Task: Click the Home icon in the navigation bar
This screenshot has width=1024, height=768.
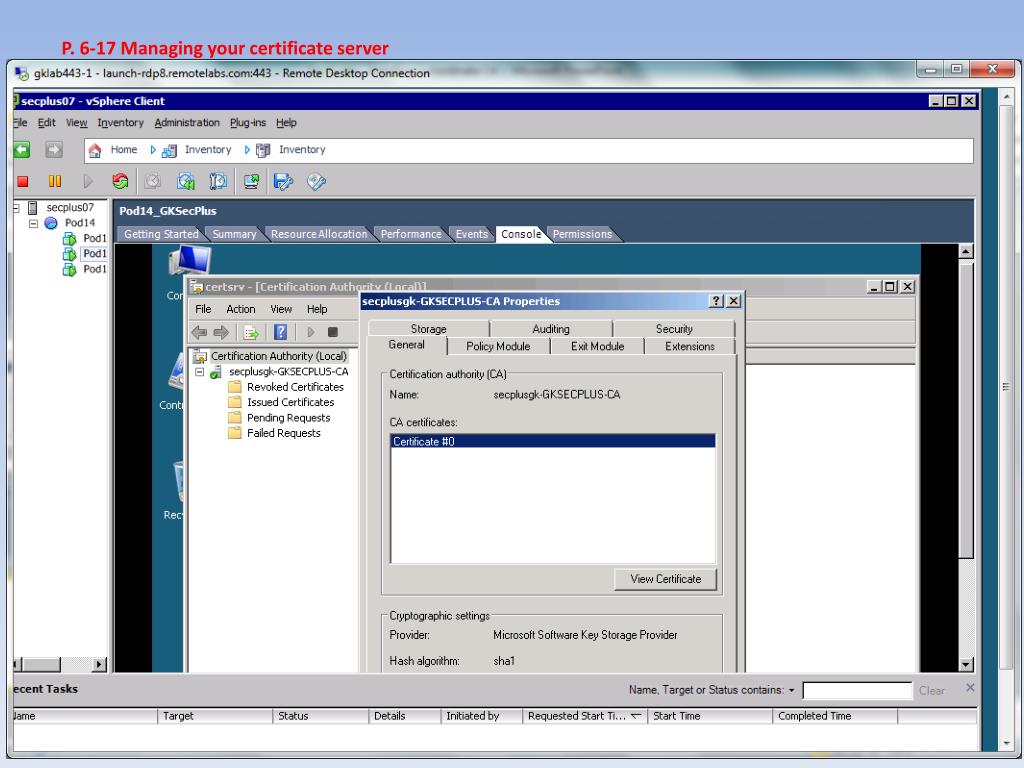Action: coord(95,150)
